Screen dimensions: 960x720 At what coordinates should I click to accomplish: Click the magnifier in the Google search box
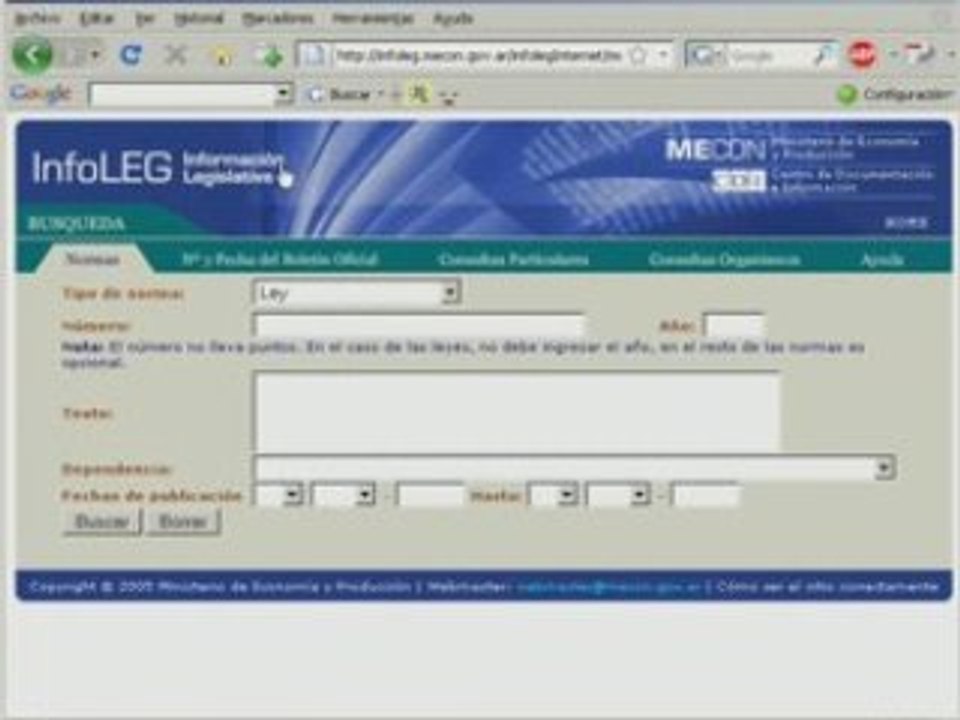(x=825, y=56)
